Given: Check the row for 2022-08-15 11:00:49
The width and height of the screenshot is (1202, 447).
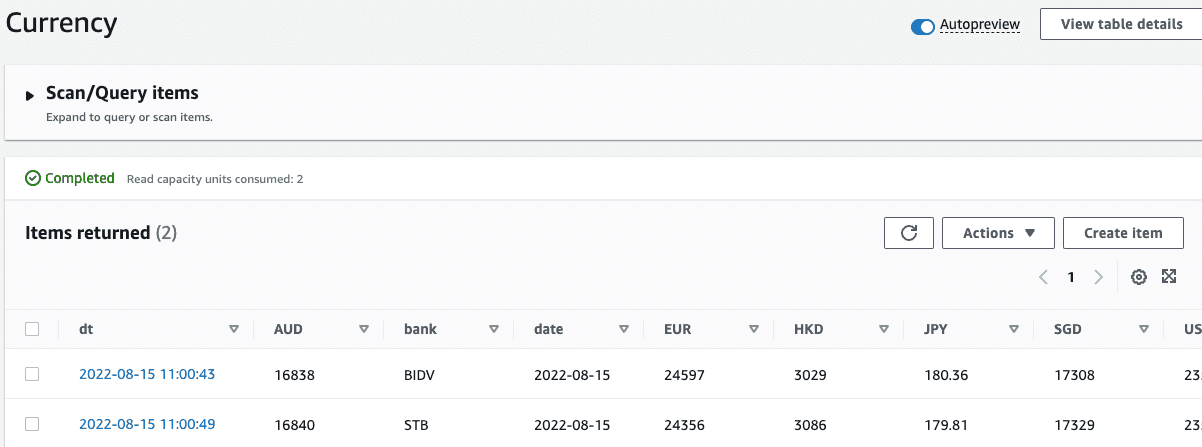Looking at the screenshot, I should click(32, 424).
